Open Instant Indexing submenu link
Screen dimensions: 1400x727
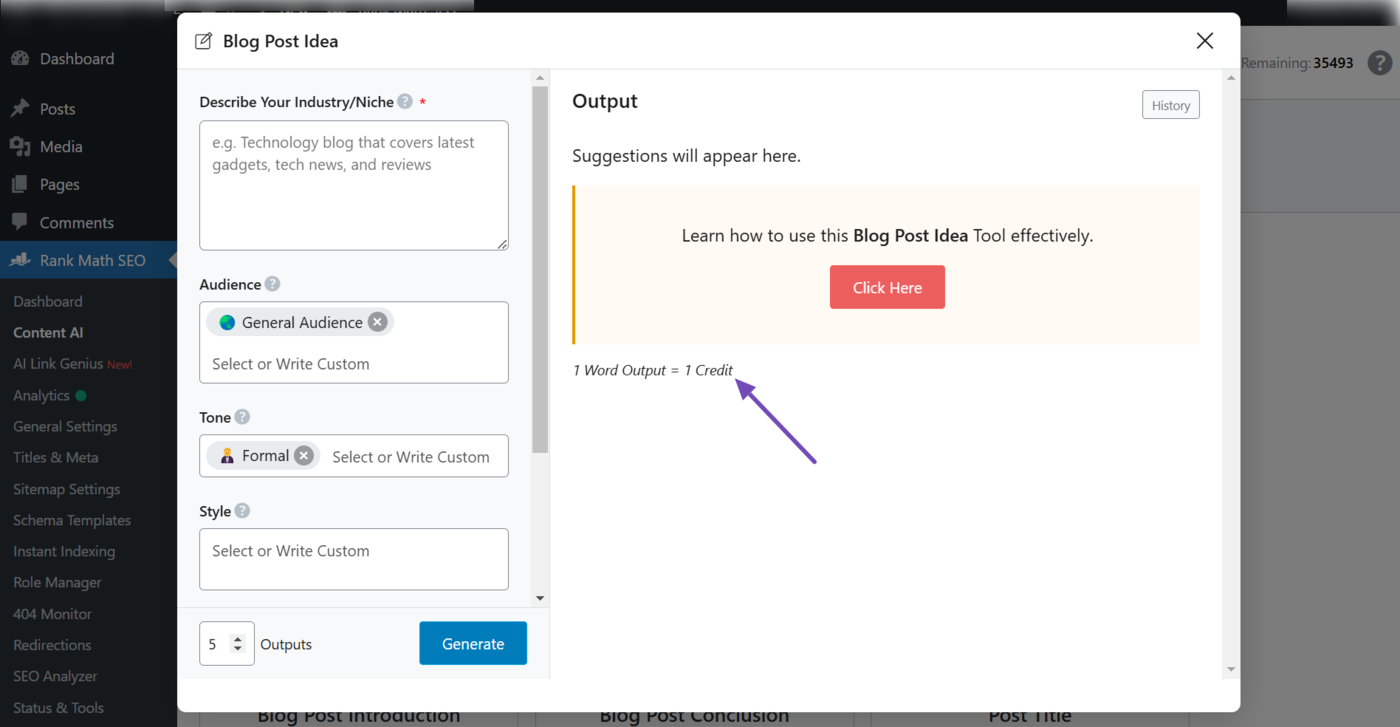pyautogui.click(x=64, y=551)
